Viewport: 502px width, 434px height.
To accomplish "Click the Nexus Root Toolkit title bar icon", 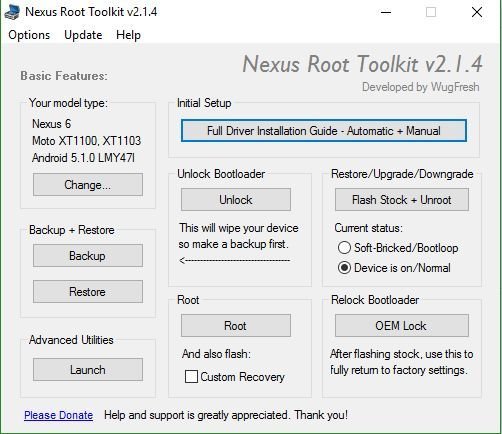I will pos(12,12).
